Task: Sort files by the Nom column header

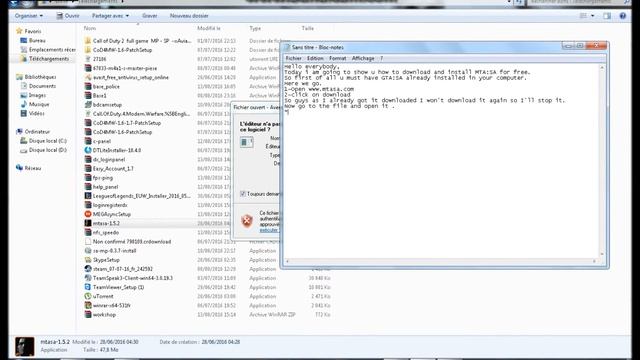Action: (90, 28)
